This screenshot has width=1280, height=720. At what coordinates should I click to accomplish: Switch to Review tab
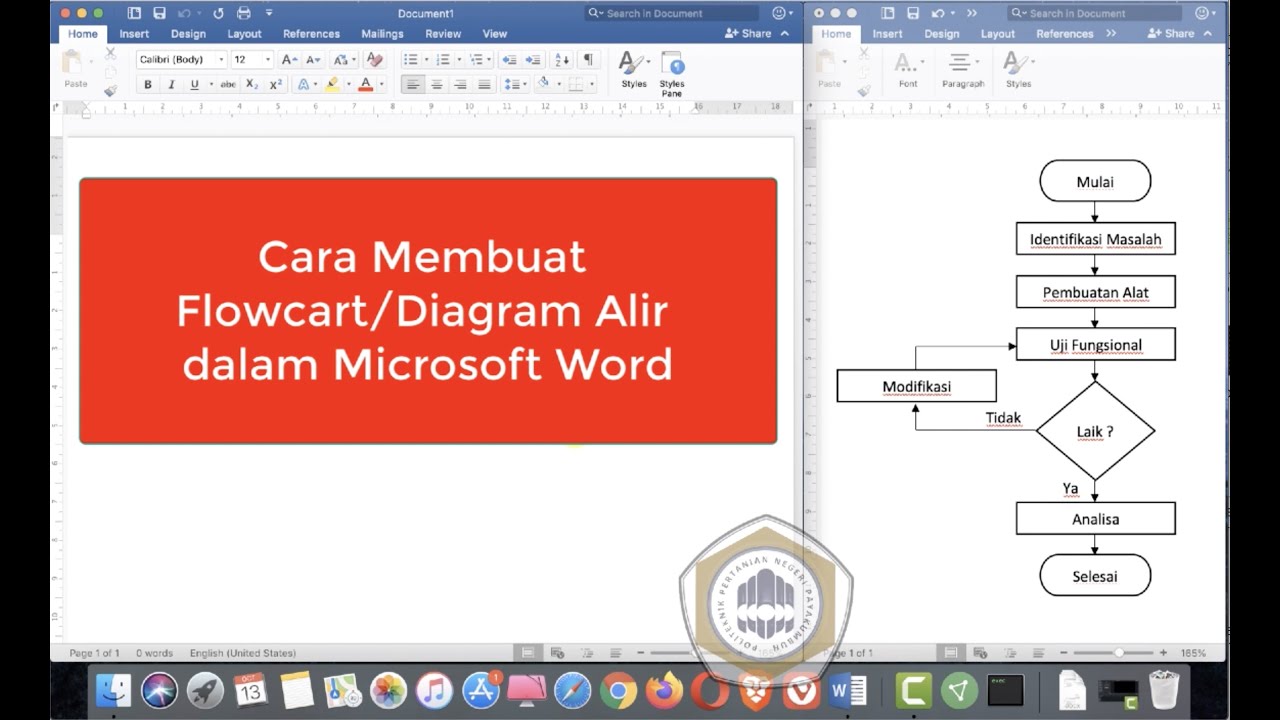coord(443,33)
